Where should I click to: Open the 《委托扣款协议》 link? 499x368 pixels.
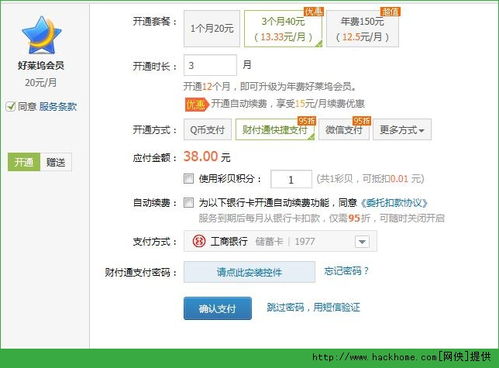pyautogui.click(x=394, y=203)
